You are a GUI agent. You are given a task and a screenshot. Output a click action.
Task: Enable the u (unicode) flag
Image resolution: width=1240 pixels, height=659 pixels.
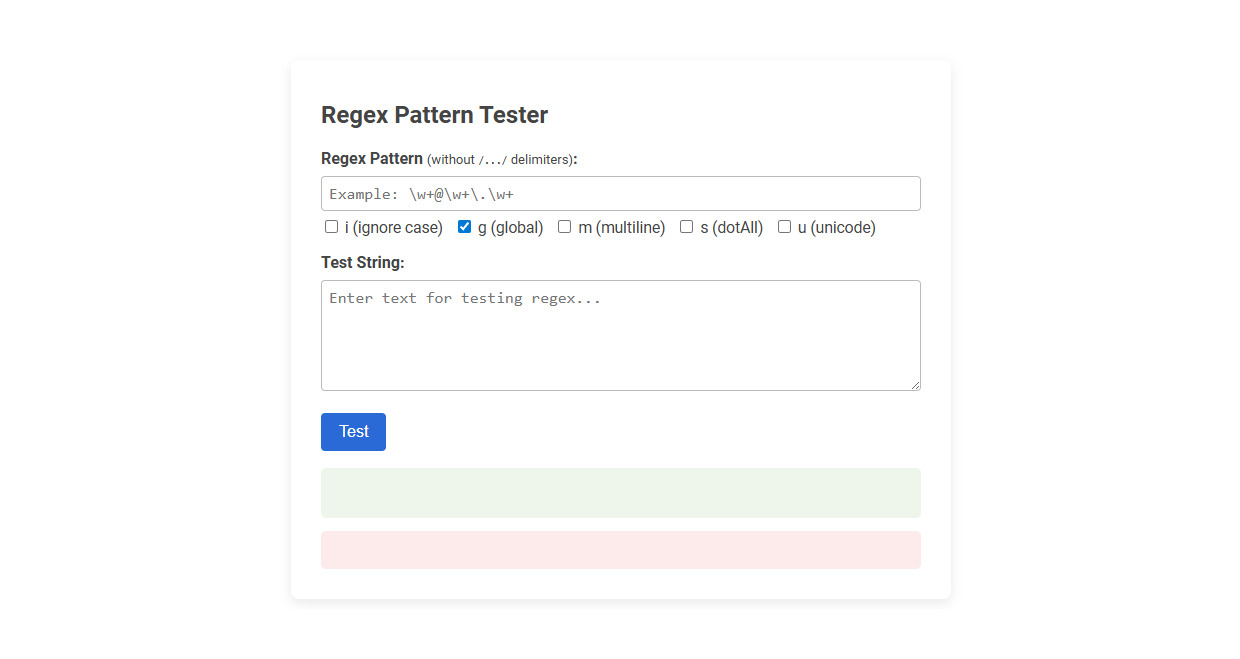(x=784, y=227)
